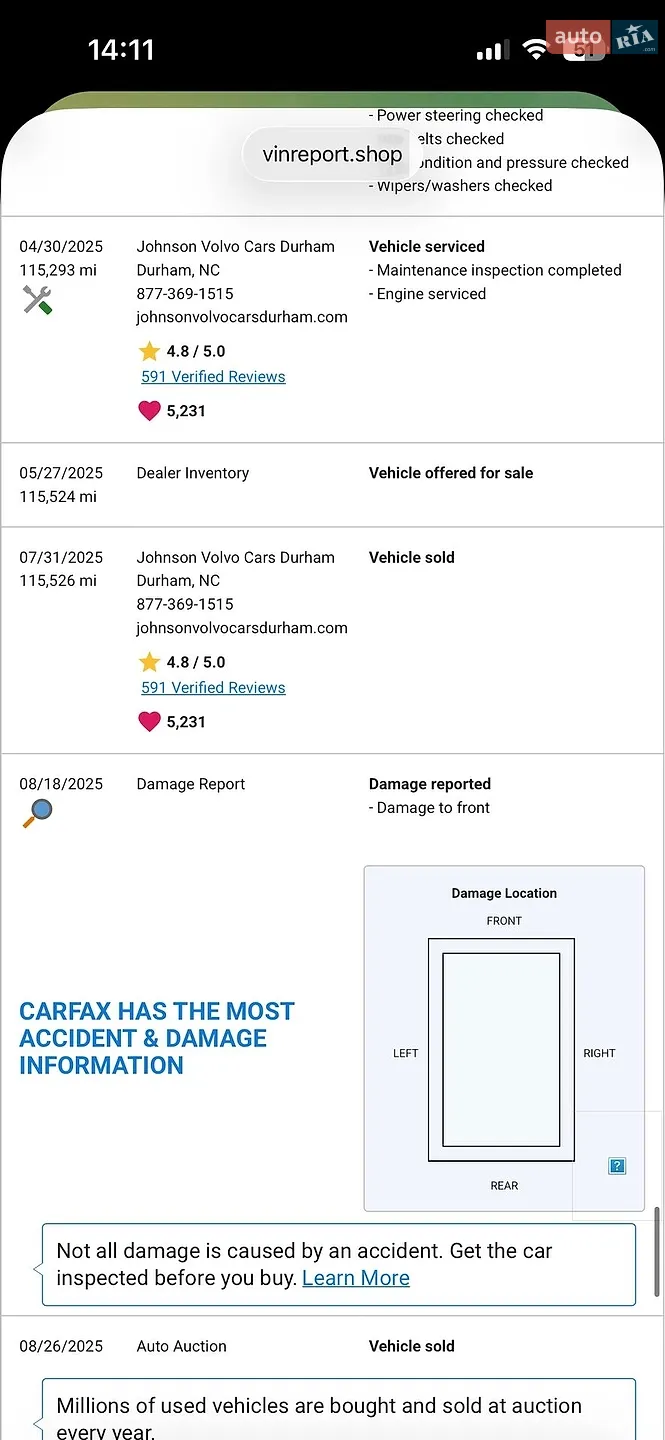Click the star rating icon in the 04/30/2025 entry
This screenshot has width=665, height=1440.
click(149, 351)
